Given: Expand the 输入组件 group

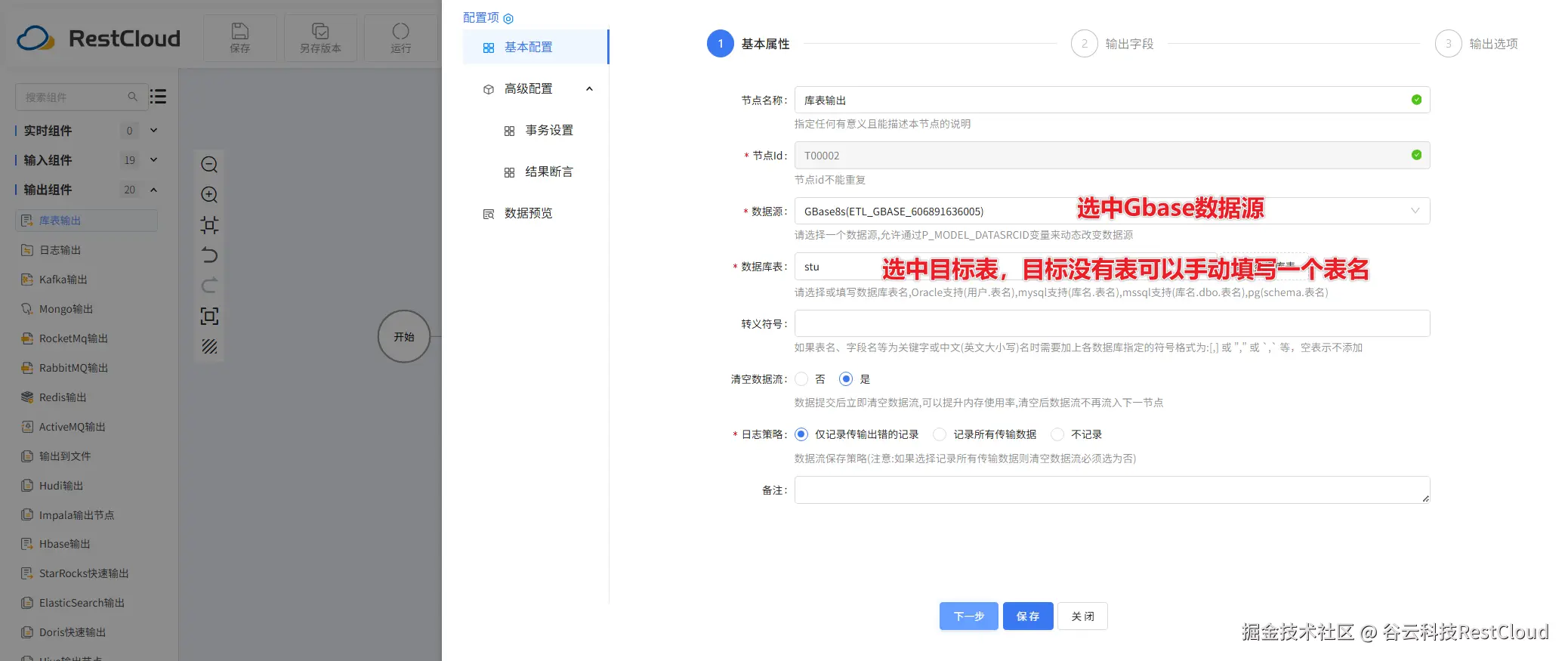Looking at the screenshot, I should 154,160.
